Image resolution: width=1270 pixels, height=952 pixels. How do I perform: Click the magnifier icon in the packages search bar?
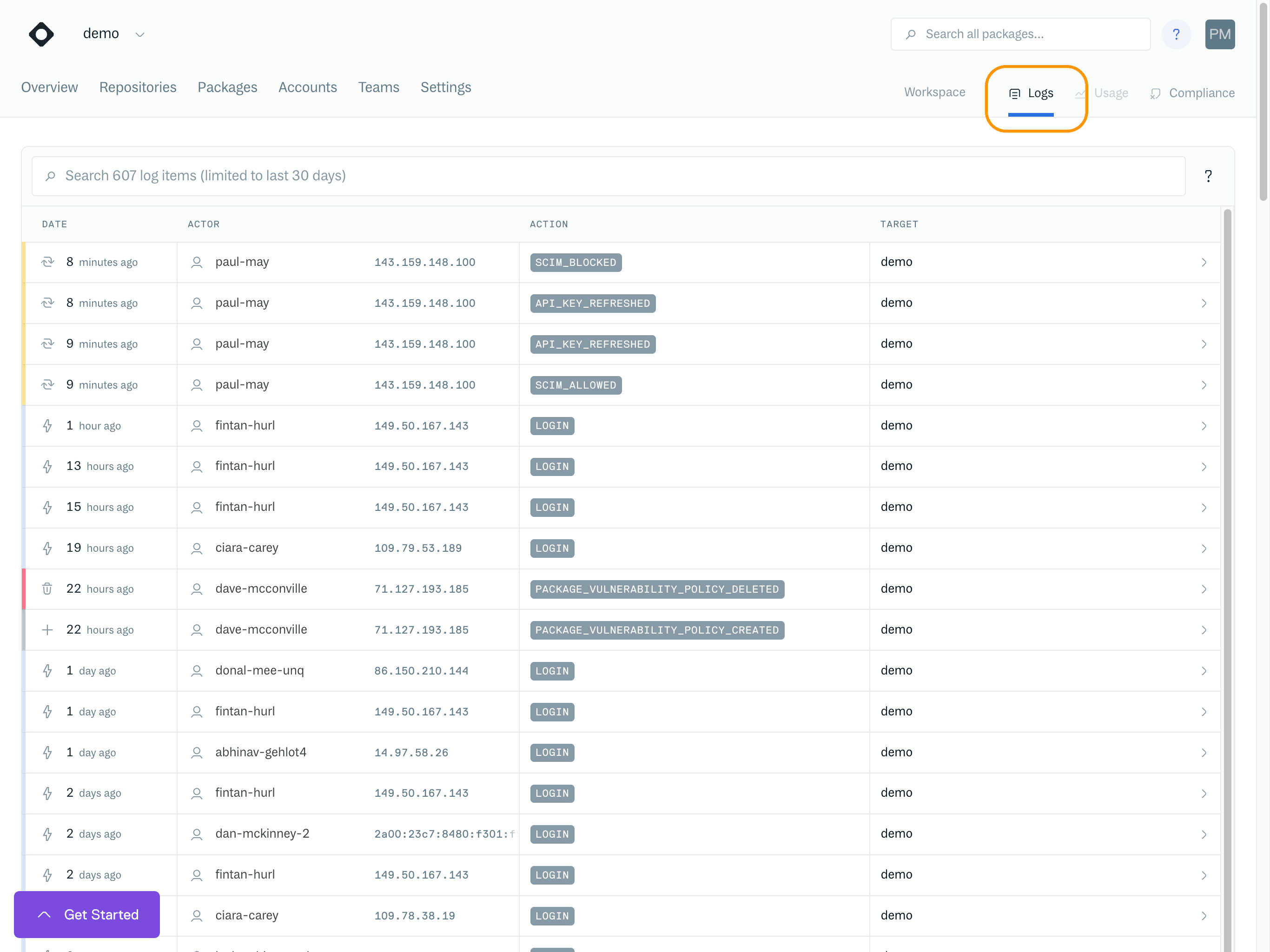point(912,34)
